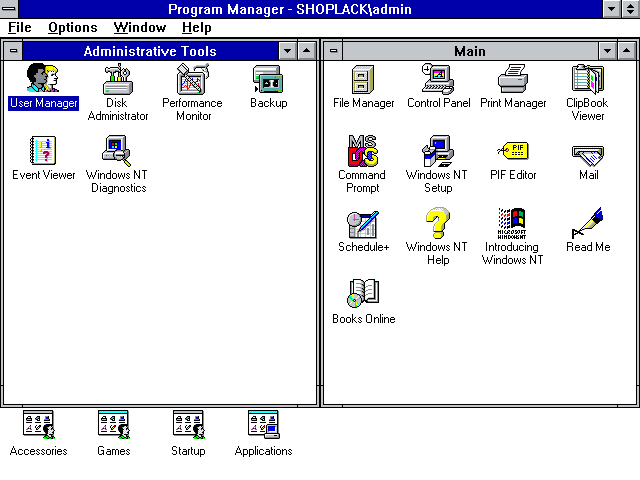Select the Startup group icon
Viewport: 640px width, 480px height.
(189, 424)
